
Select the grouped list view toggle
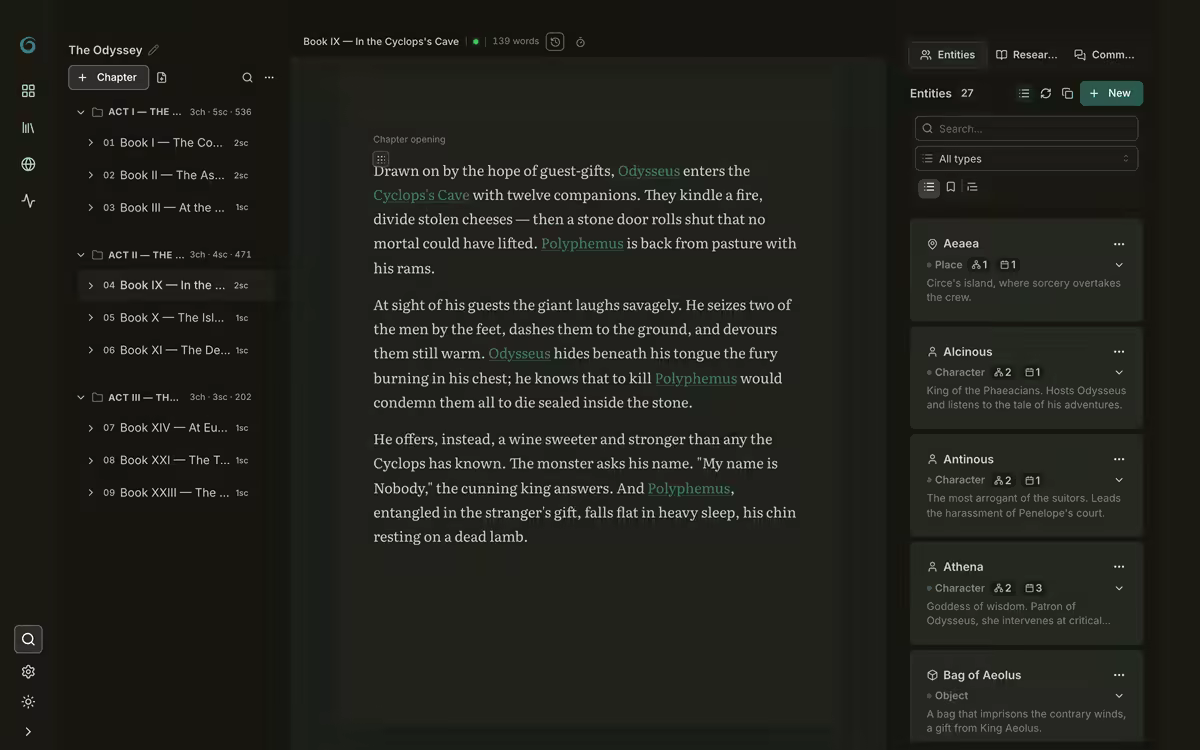(x=972, y=187)
